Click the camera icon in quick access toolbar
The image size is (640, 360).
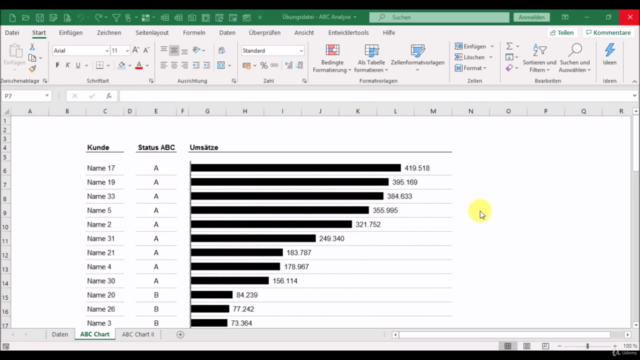192,18
